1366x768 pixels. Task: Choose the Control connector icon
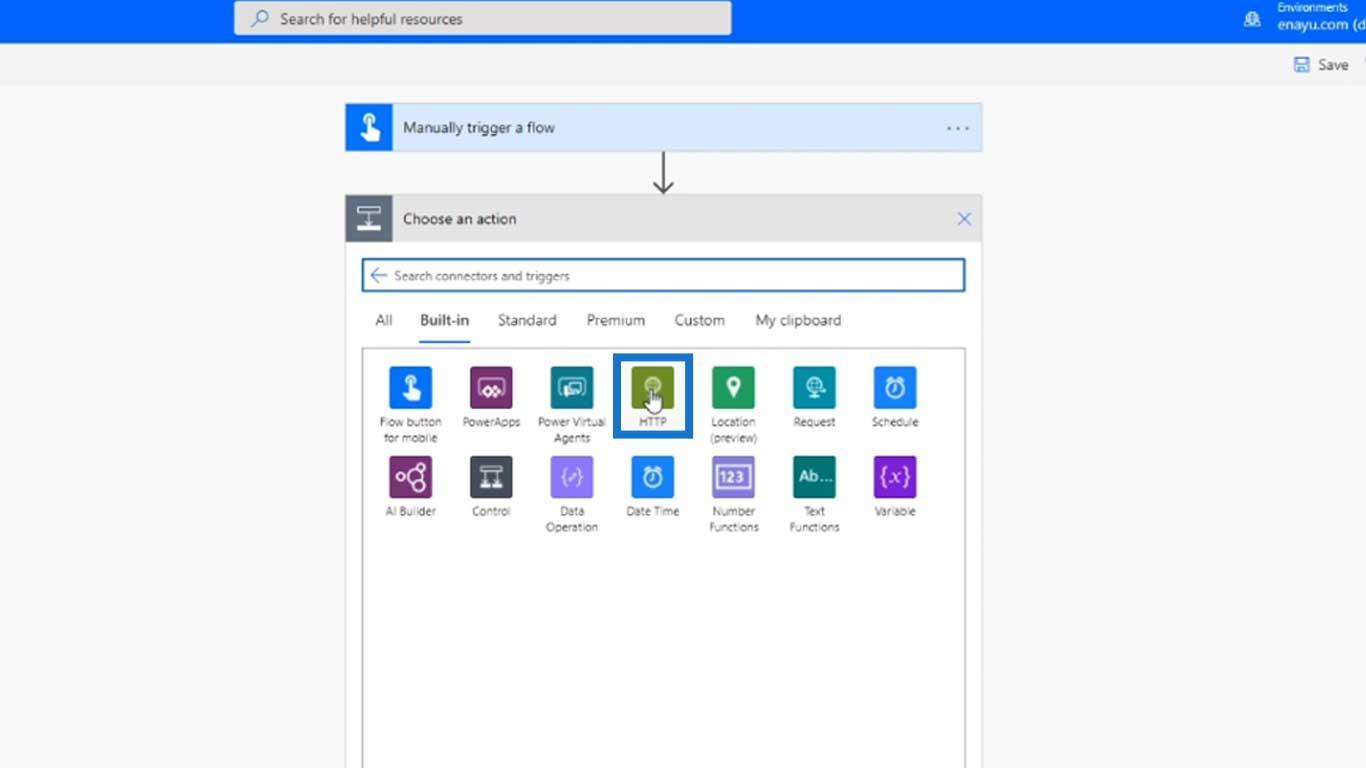tap(491, 477)
